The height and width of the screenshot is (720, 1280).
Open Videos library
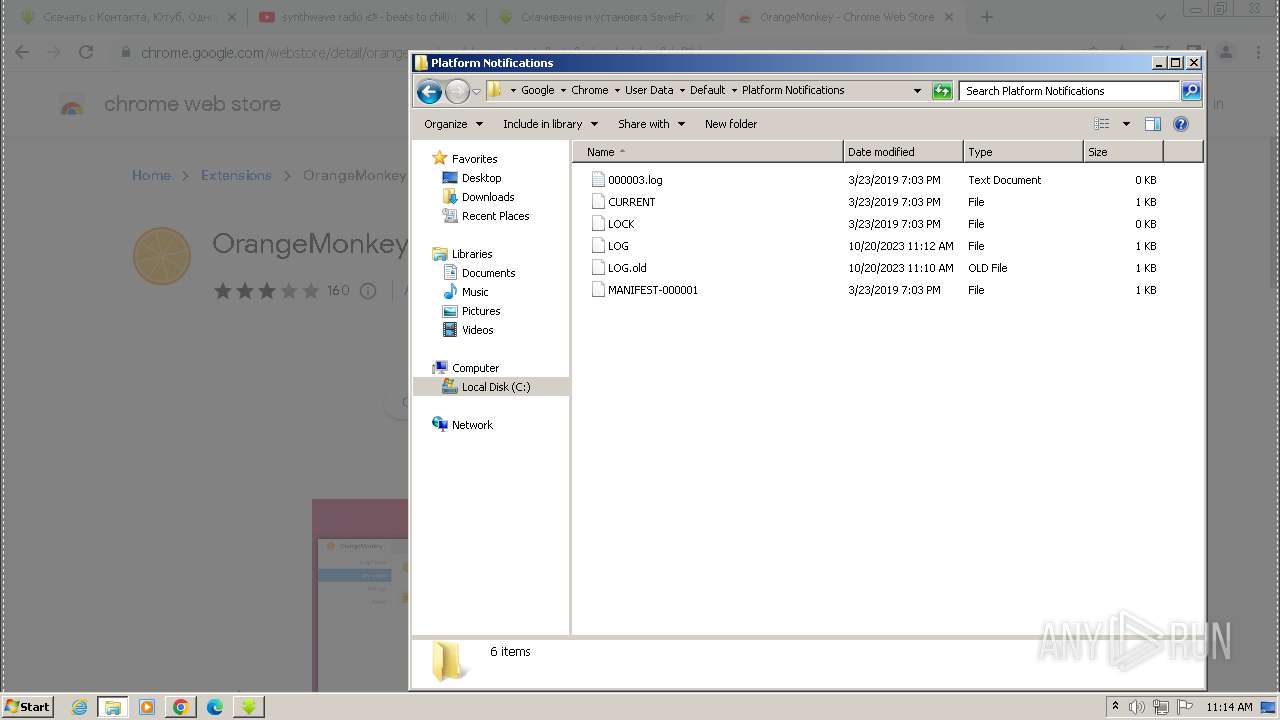point(477,330)
